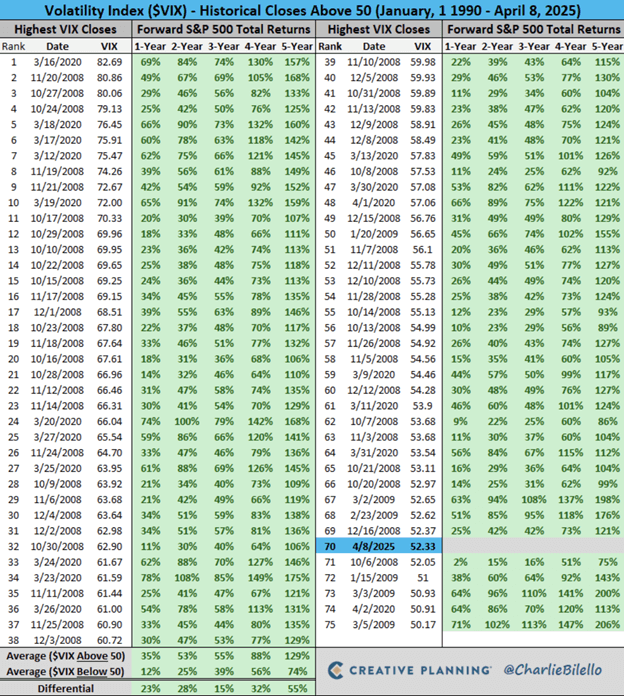Select the highlighted 4/8/2025 row, rank 70
Viewport: 624px width, 696px height.
[x=379, y=546]
